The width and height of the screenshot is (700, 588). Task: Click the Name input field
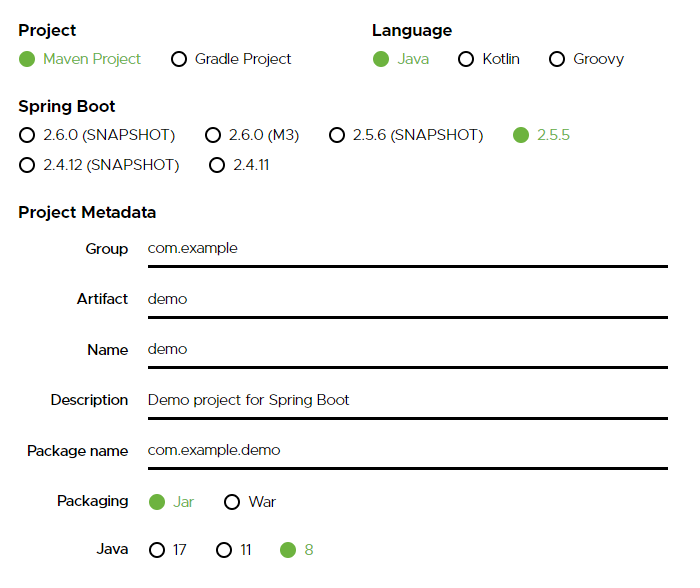(x=406, y=350)
